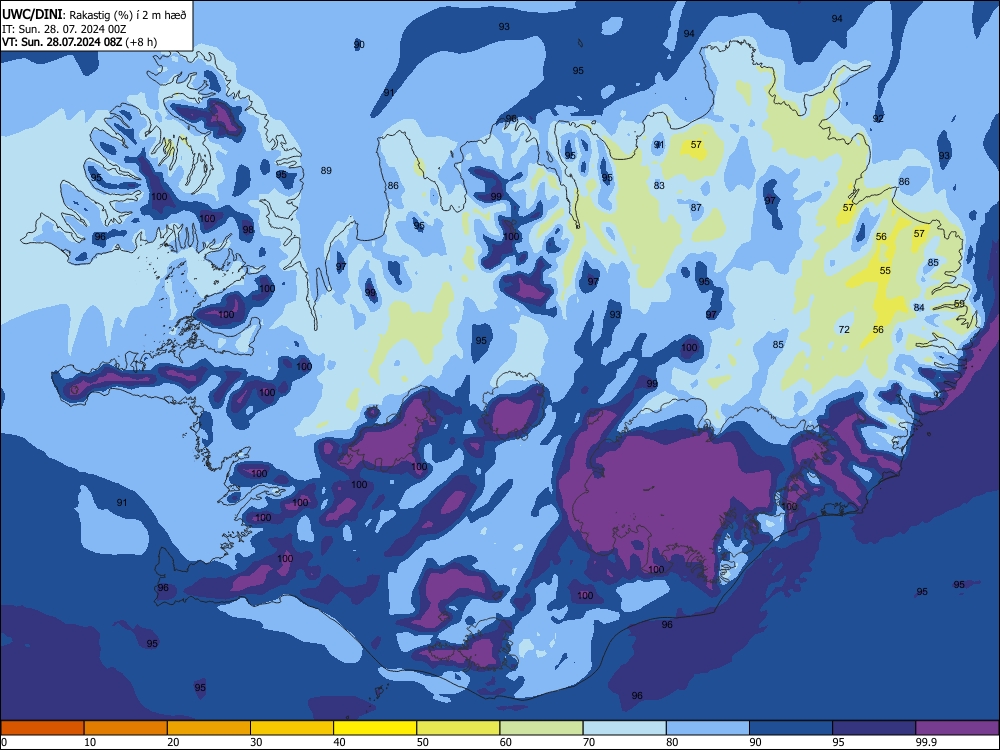Click the 'IT: Sun. 28. 07. 2024 00Z' line
Image resolution: width=1000 pixels, height=750 pixels.
[x=64, y=29]
